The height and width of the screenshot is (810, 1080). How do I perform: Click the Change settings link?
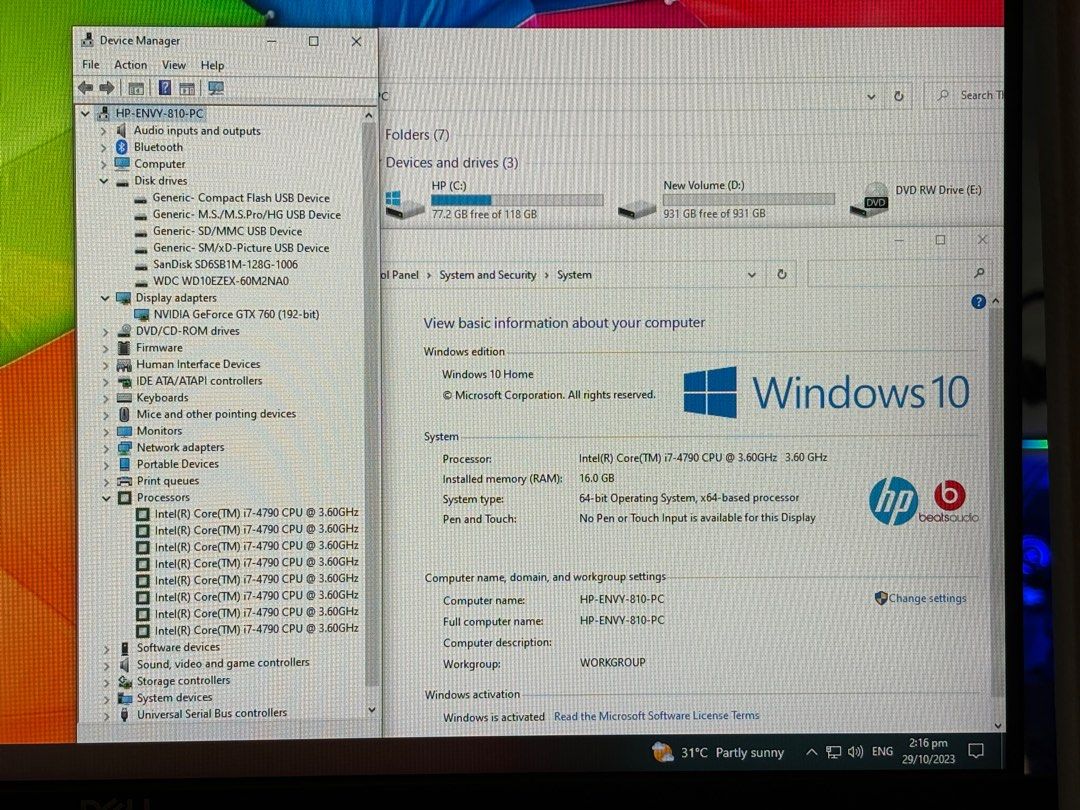(926, 599)
